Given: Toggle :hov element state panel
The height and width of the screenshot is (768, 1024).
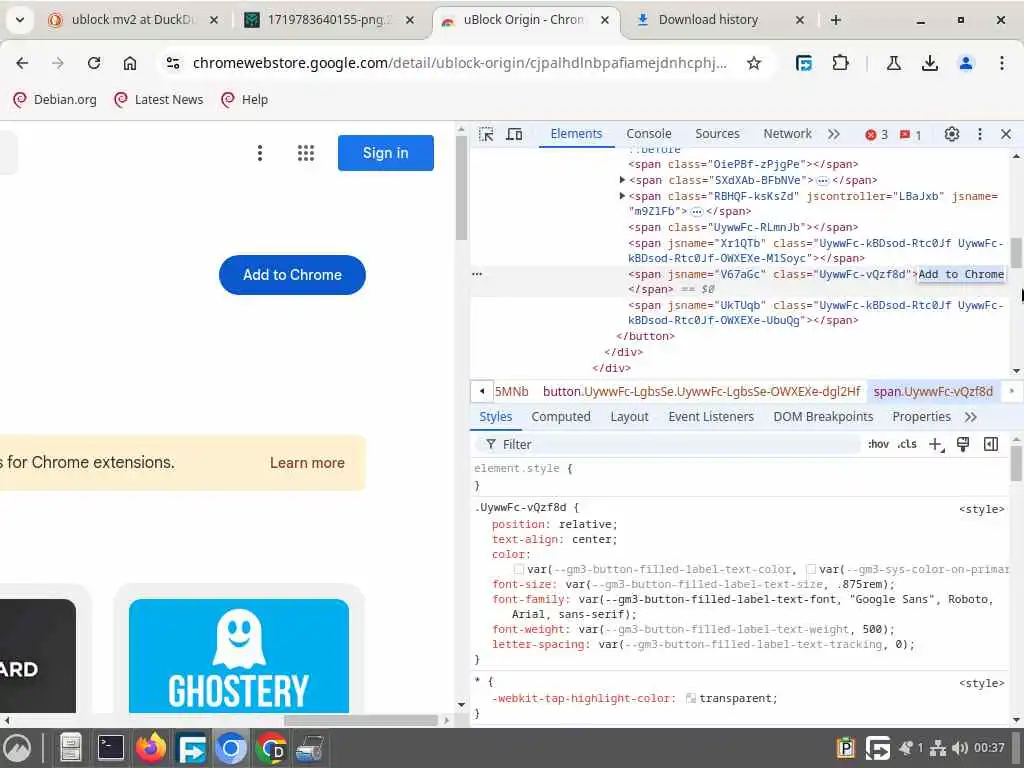Looking at the screenshot, I should [878, 444].
